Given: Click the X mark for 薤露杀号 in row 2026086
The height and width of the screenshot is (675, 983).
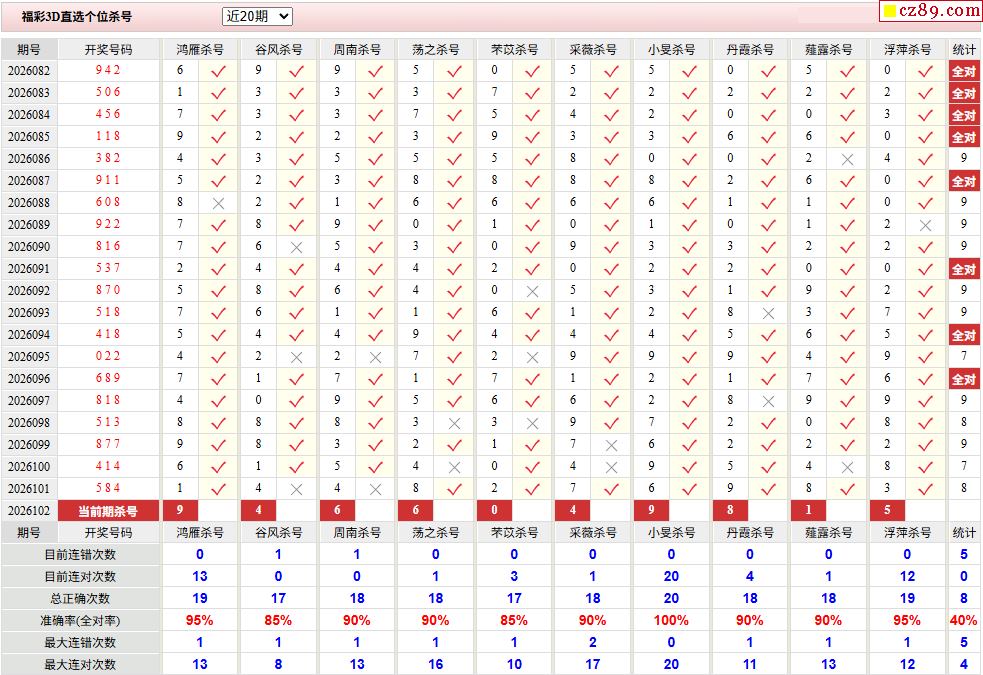Looking at the screenshot, I should [847, 159].
